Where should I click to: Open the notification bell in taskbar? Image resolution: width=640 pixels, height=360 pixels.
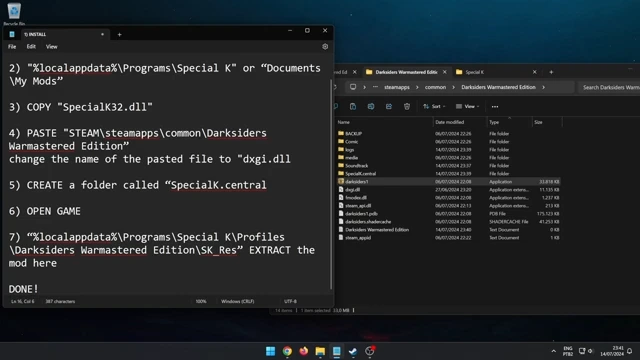(629, 351)
